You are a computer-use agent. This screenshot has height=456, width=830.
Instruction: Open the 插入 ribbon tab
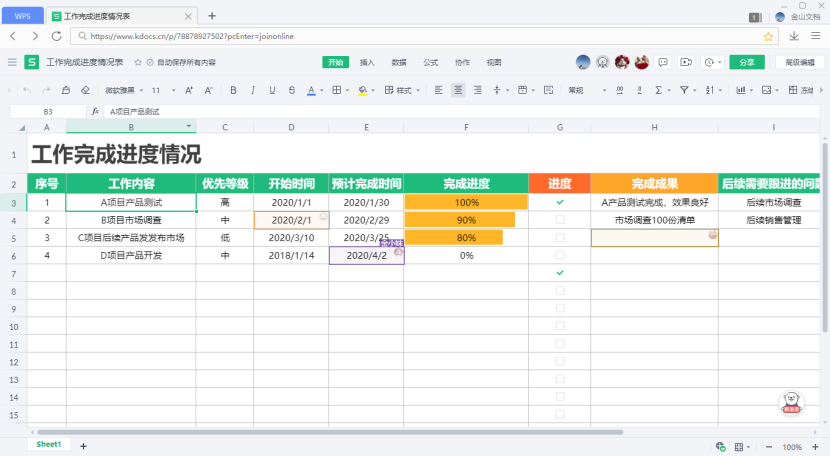click(x=367, y=62)
